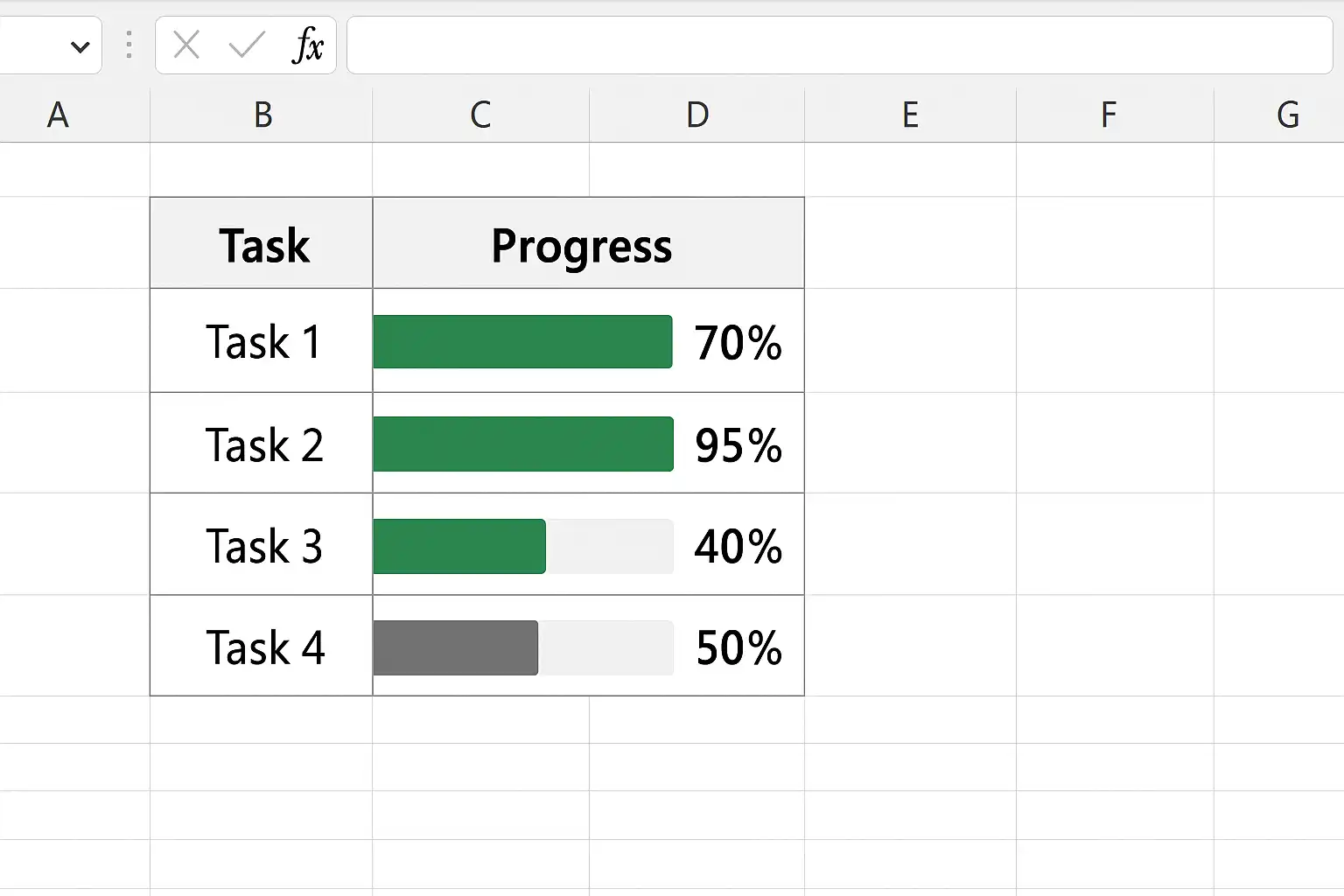Click the Task 3 progress bar fill

pos(459,546)
